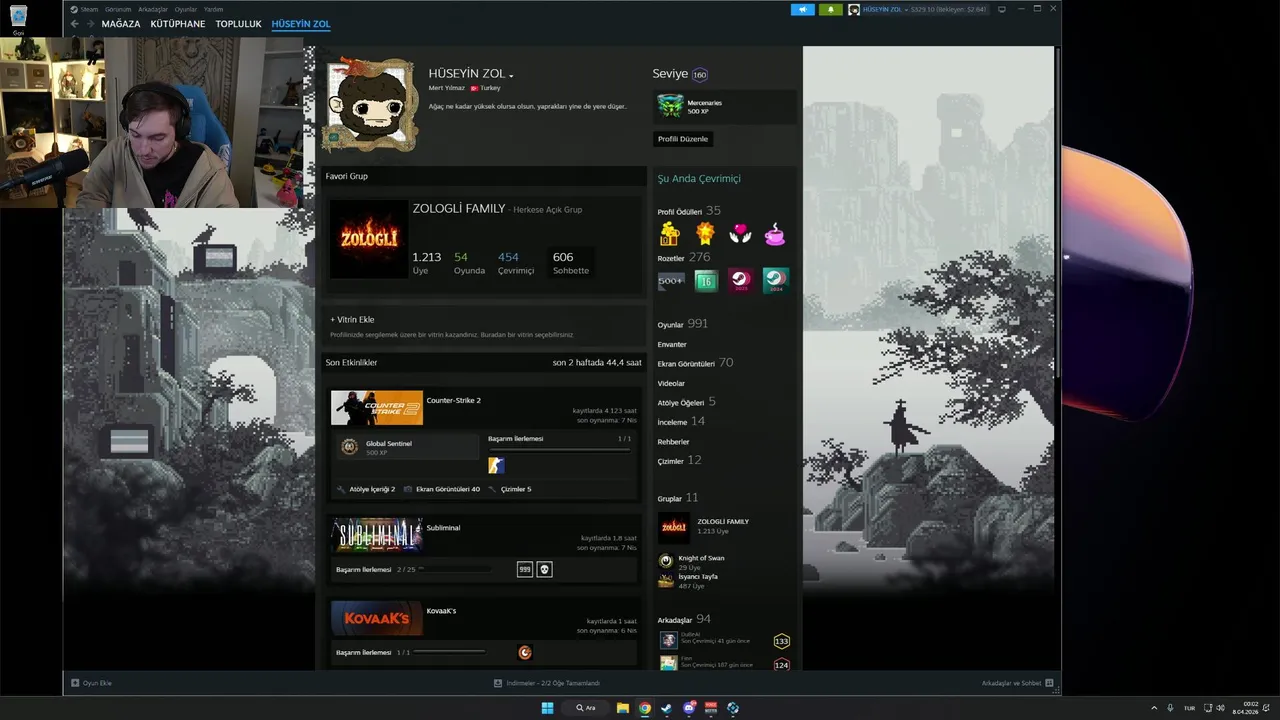Open Chrome from the Windows taskbar

(645, 708)
